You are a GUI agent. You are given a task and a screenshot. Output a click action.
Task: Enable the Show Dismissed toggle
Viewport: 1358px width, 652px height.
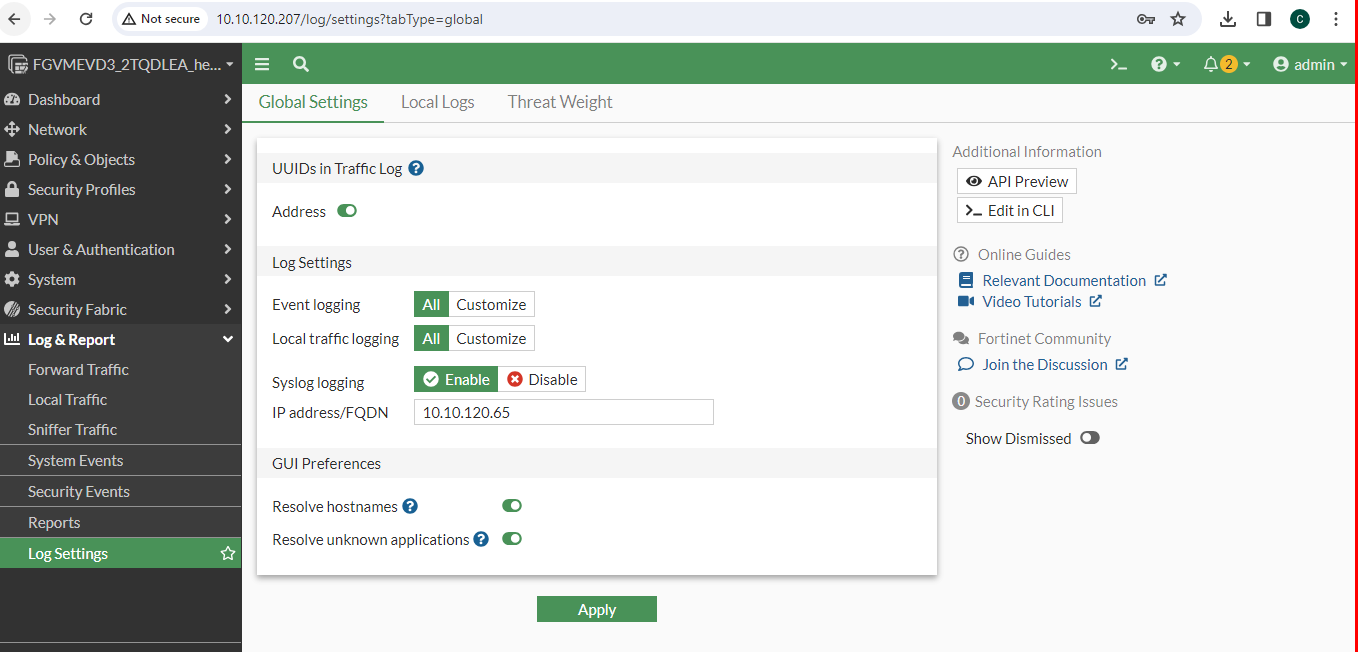point(1089,438)
